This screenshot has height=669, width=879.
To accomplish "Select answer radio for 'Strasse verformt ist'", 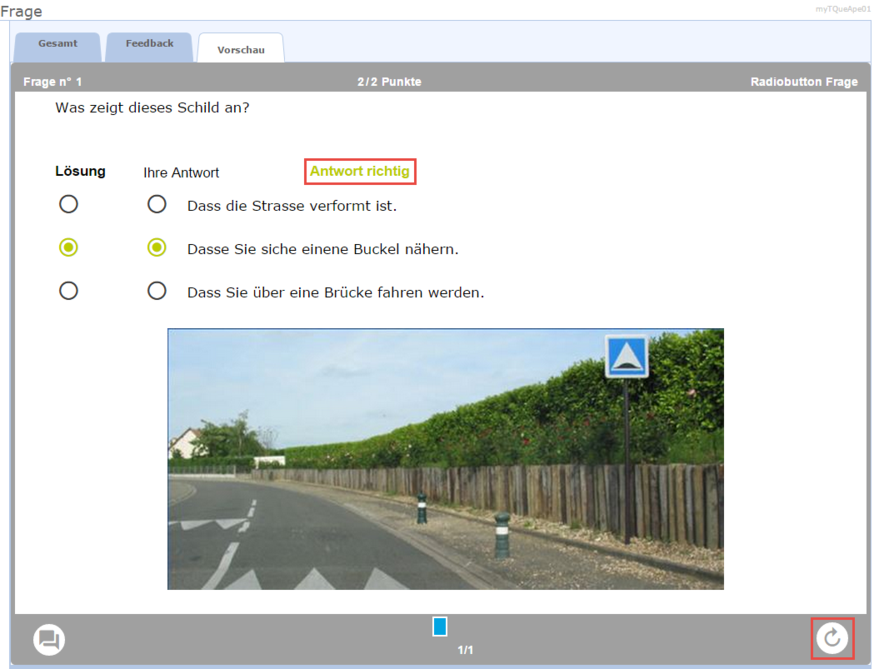I will tap(157, 205).
